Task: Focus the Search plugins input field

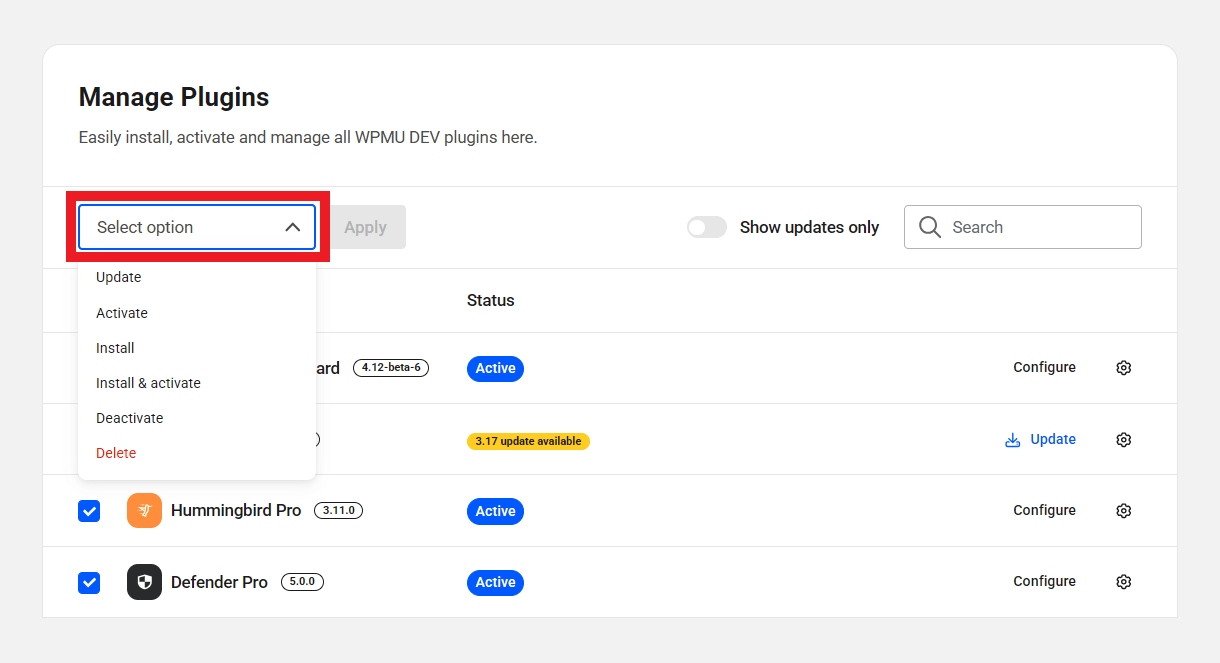Action: coord(1022,227)
